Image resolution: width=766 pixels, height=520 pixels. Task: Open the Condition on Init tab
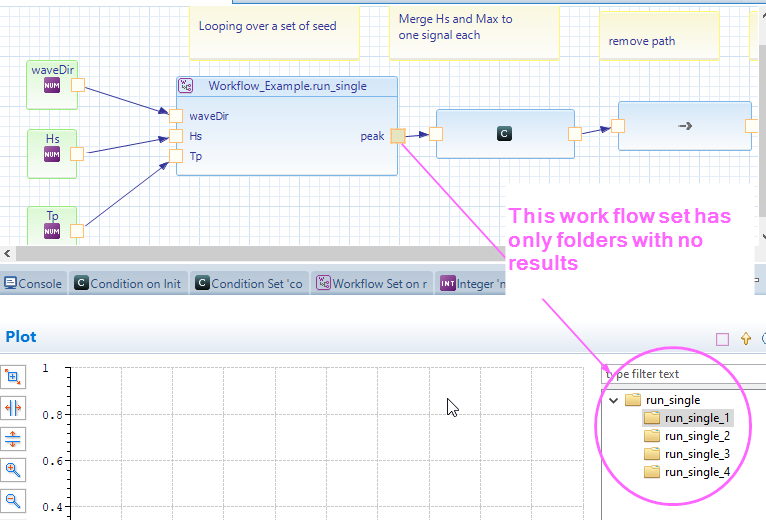pos(127,283)
